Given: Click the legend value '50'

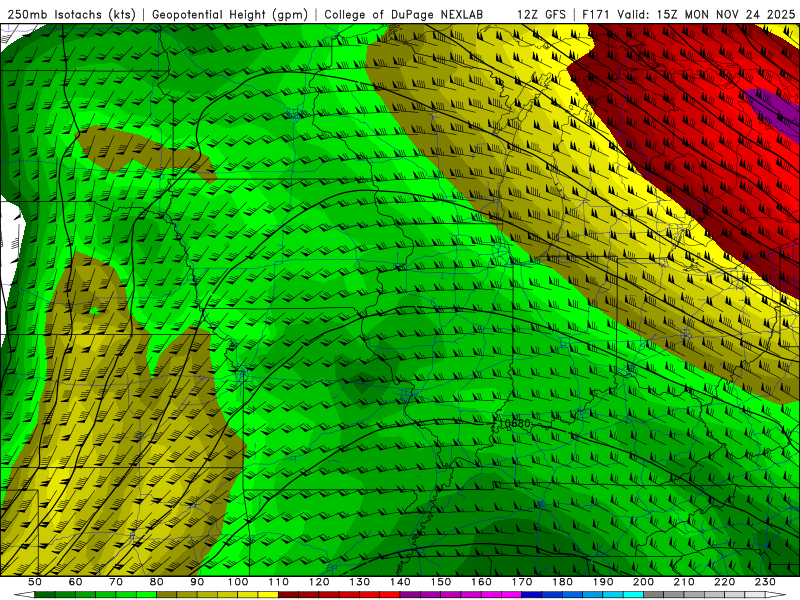Looking at the screenshot, I should pyautogui.click(x=35, y=582).
